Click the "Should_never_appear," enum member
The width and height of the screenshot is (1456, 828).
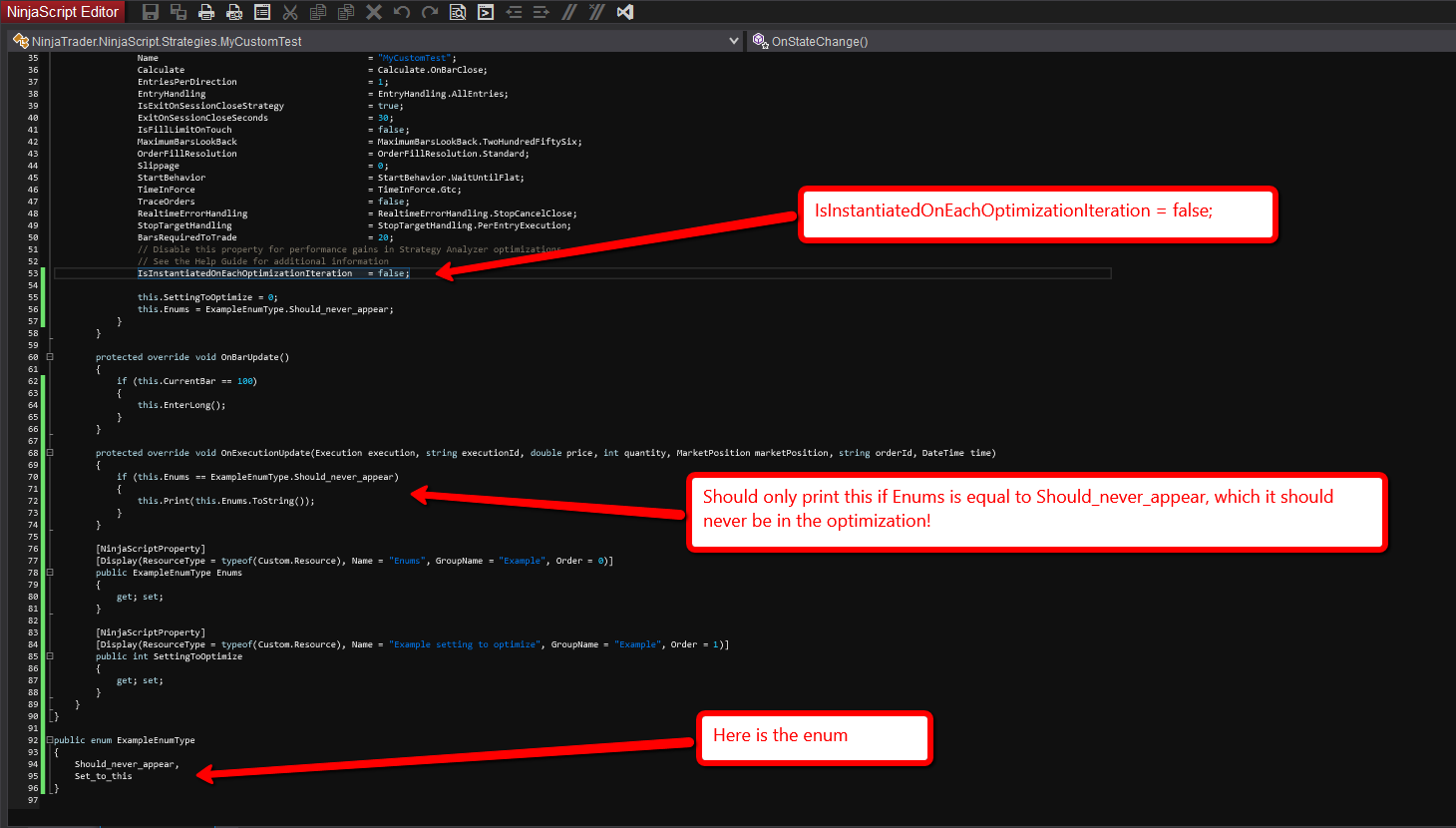coord(127,764)
